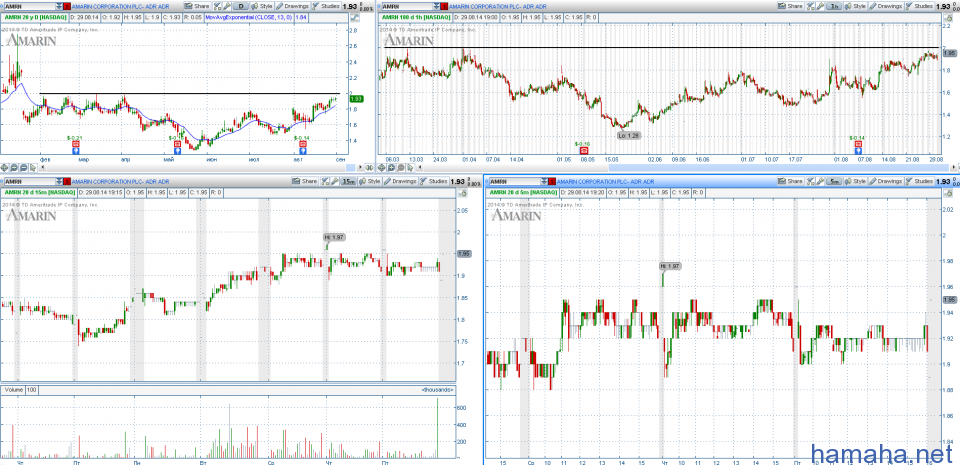Image resolution: width=960 pixels, height=465 pixels.
Task: Open Style menu on daily chart
Action: (261, 6)
